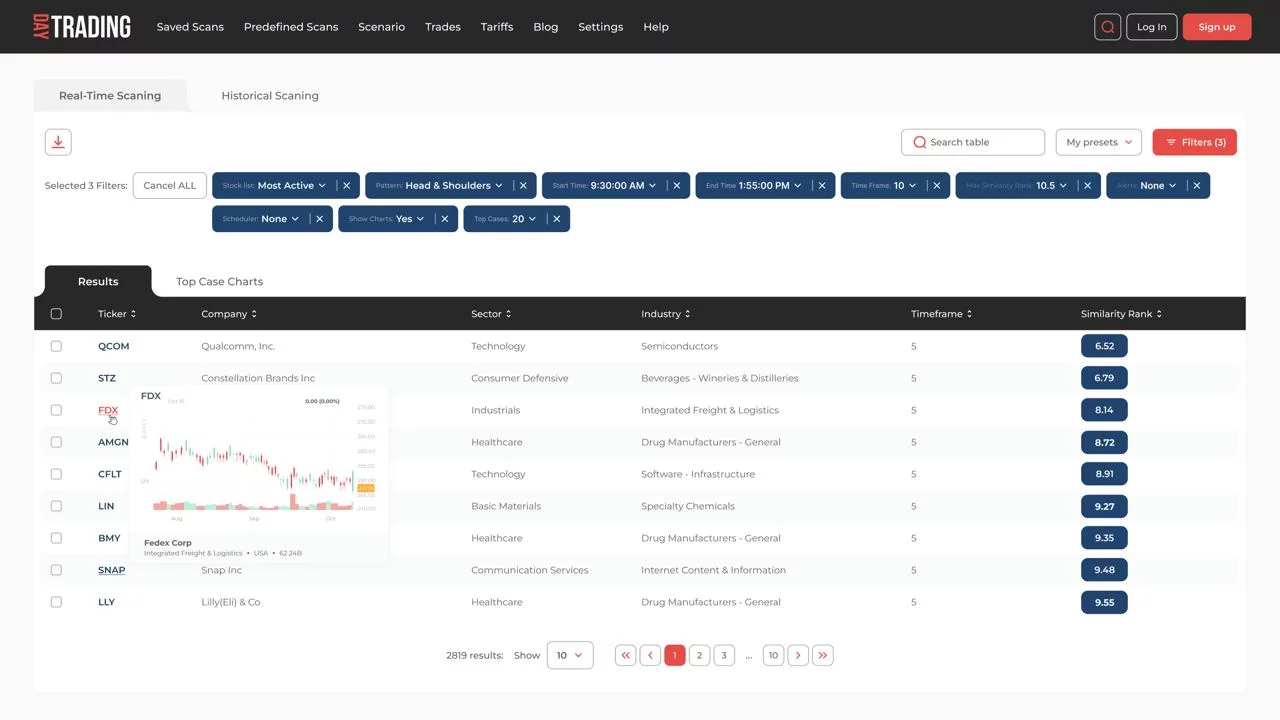Open the Filters (3) panel
This screenshot has width=1280, height=720.
[x=1195, y=142]
